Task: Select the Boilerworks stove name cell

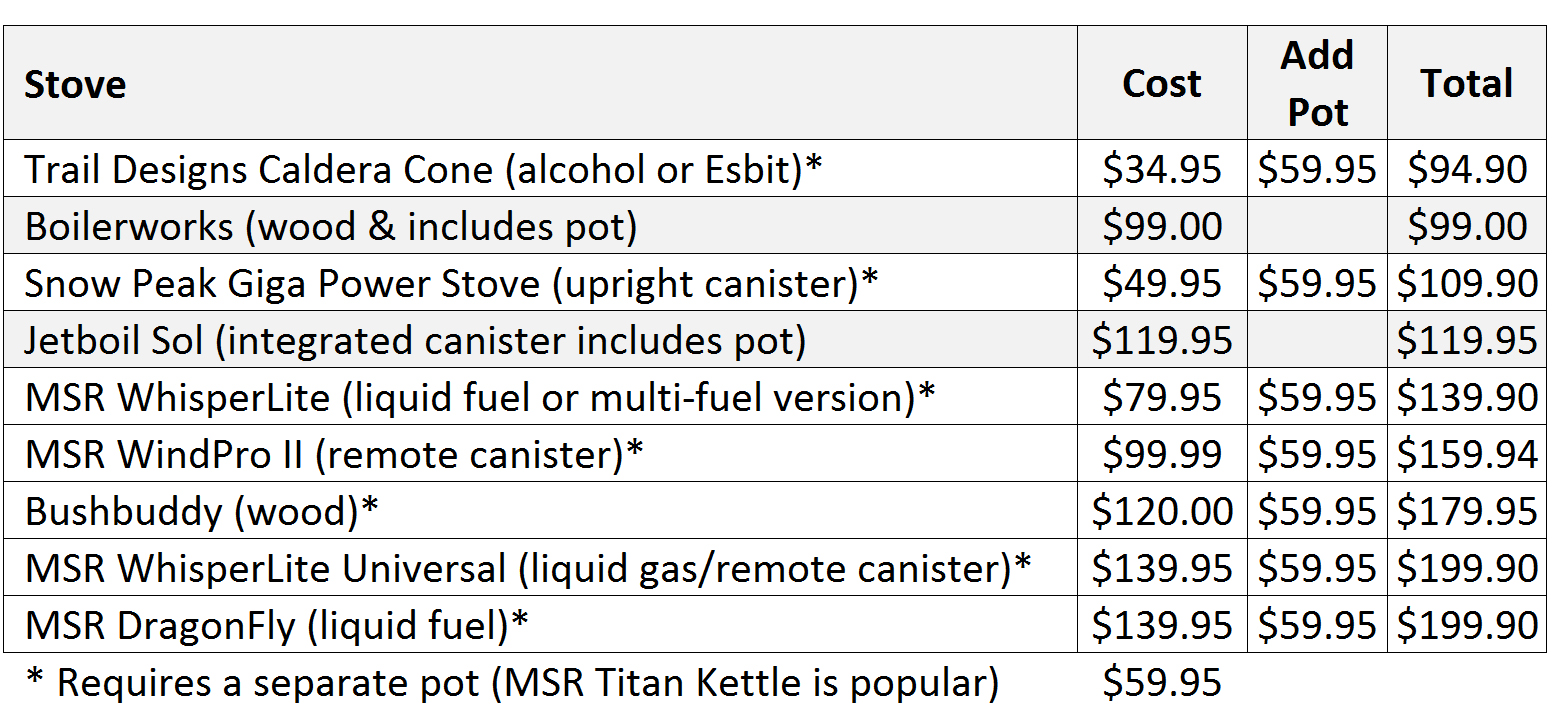Action: tap(331, 227)
